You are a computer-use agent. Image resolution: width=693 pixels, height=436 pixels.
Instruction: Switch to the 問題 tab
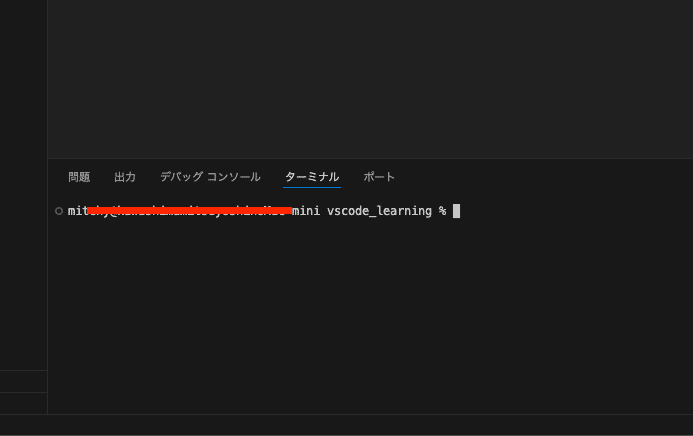[x=79, y=177]
